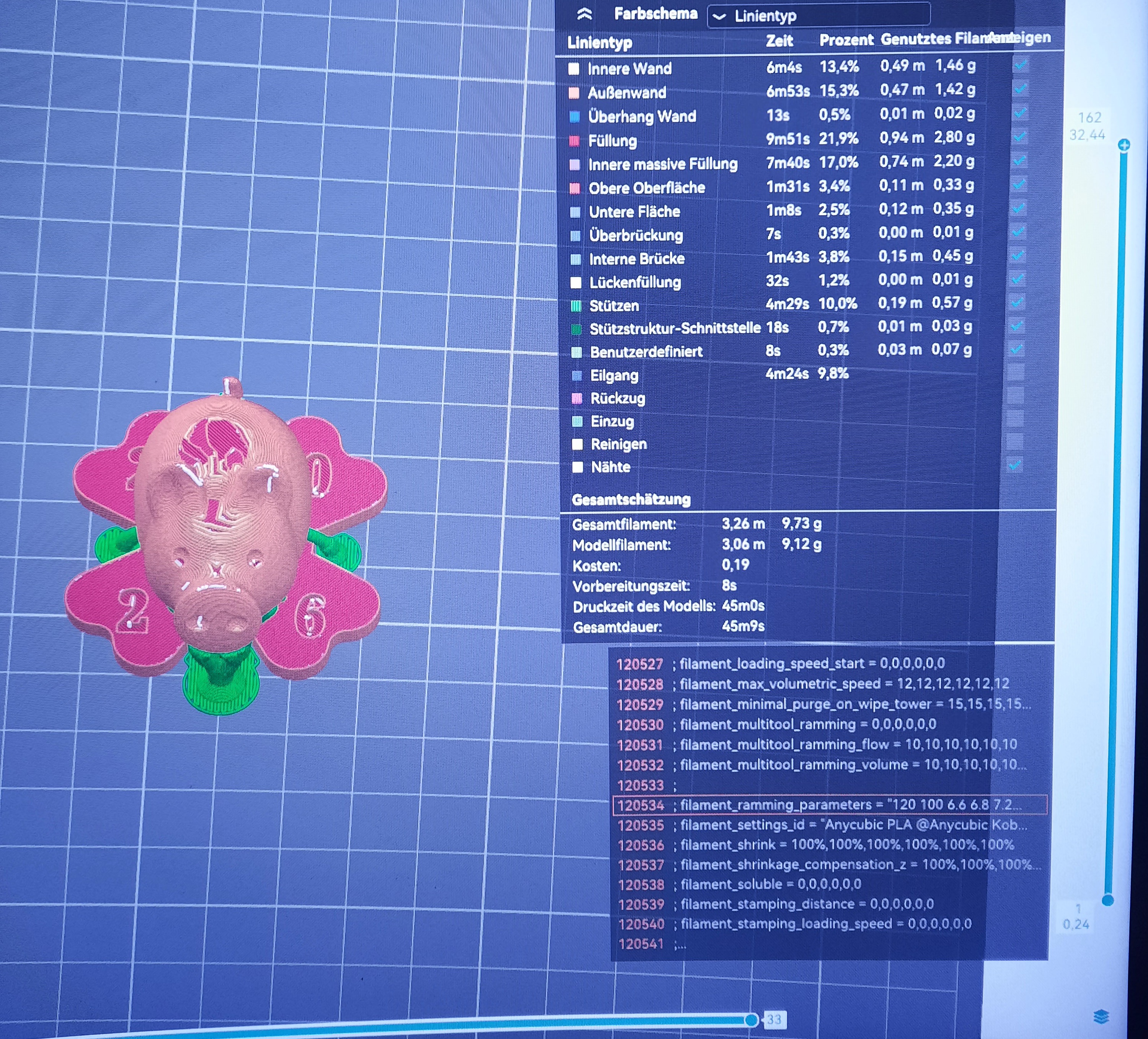The image size is (1148, 1039).
Task: Toggle visibility of Außenwand
Action: 1021,89
